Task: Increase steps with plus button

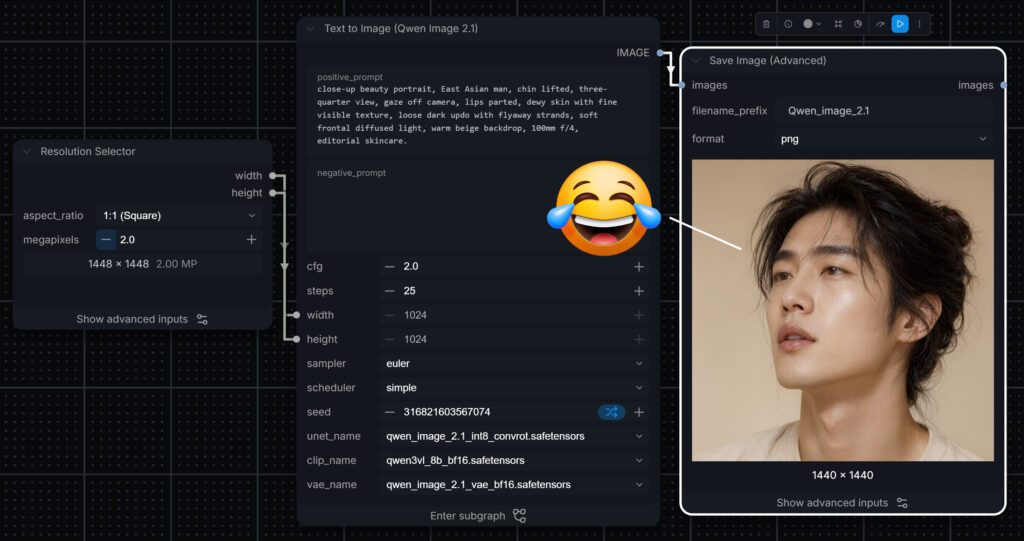Action: (639, 291)
